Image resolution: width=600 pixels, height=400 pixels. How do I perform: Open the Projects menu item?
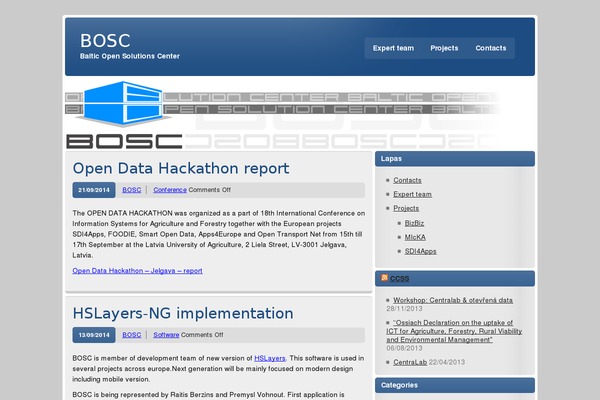point(444,48)
